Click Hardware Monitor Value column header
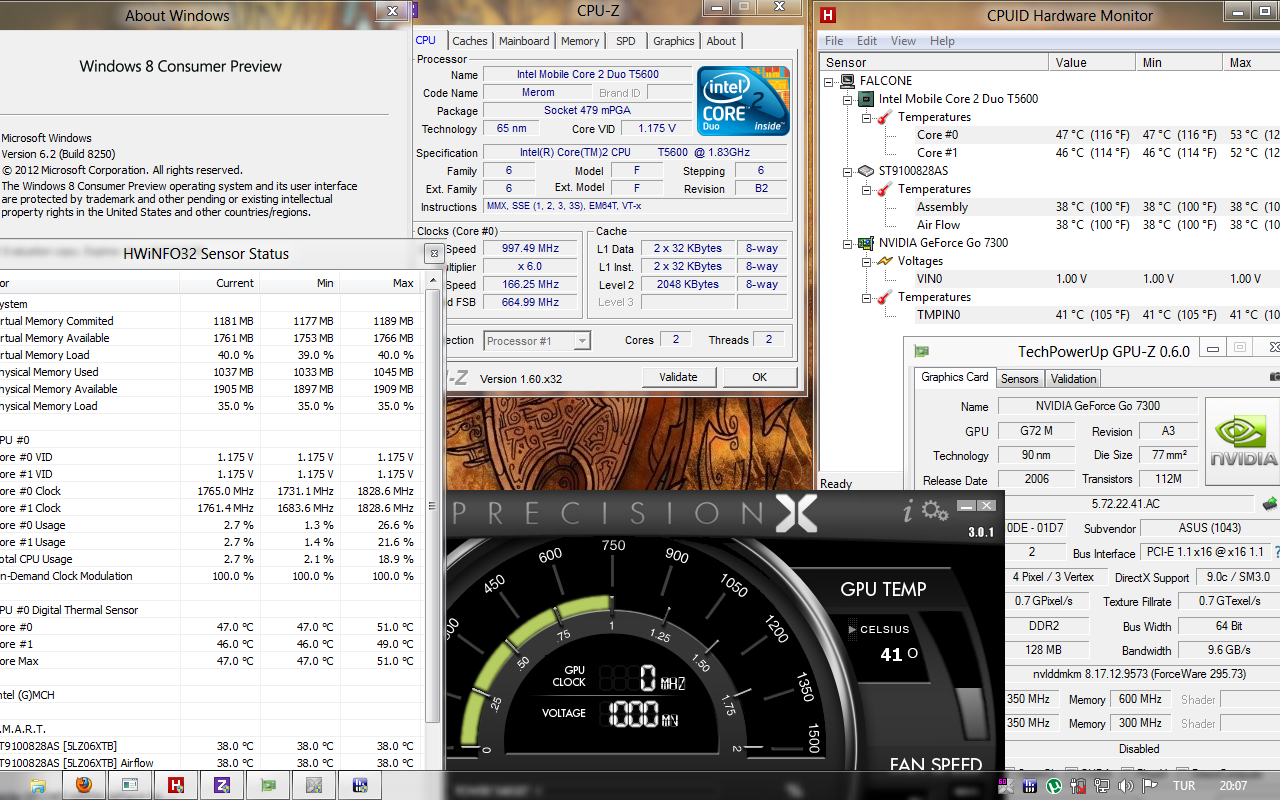This screenshot has height=800, width=1280. [1093, 62]
